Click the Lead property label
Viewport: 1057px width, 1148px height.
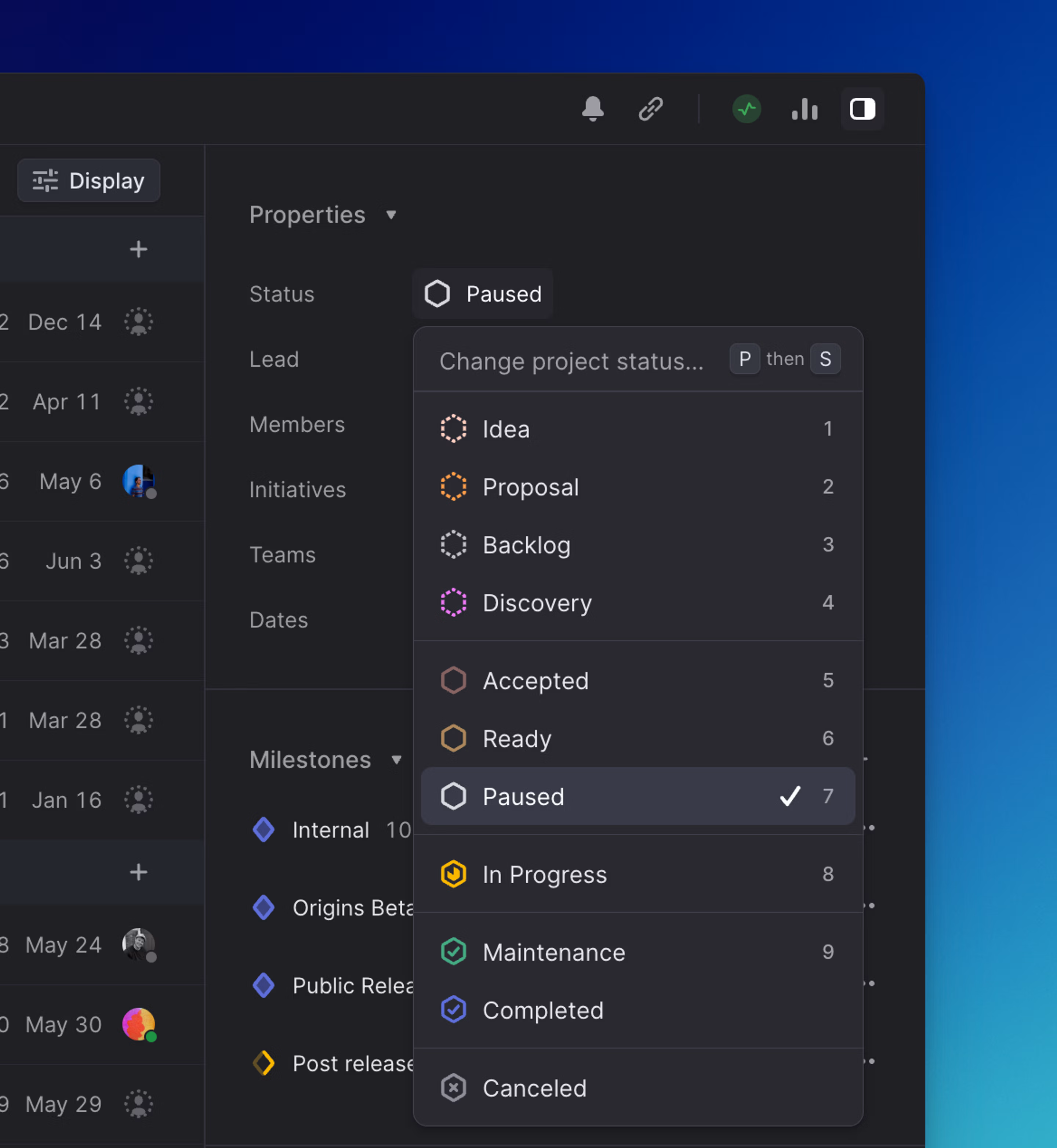(x=274, y=359)
